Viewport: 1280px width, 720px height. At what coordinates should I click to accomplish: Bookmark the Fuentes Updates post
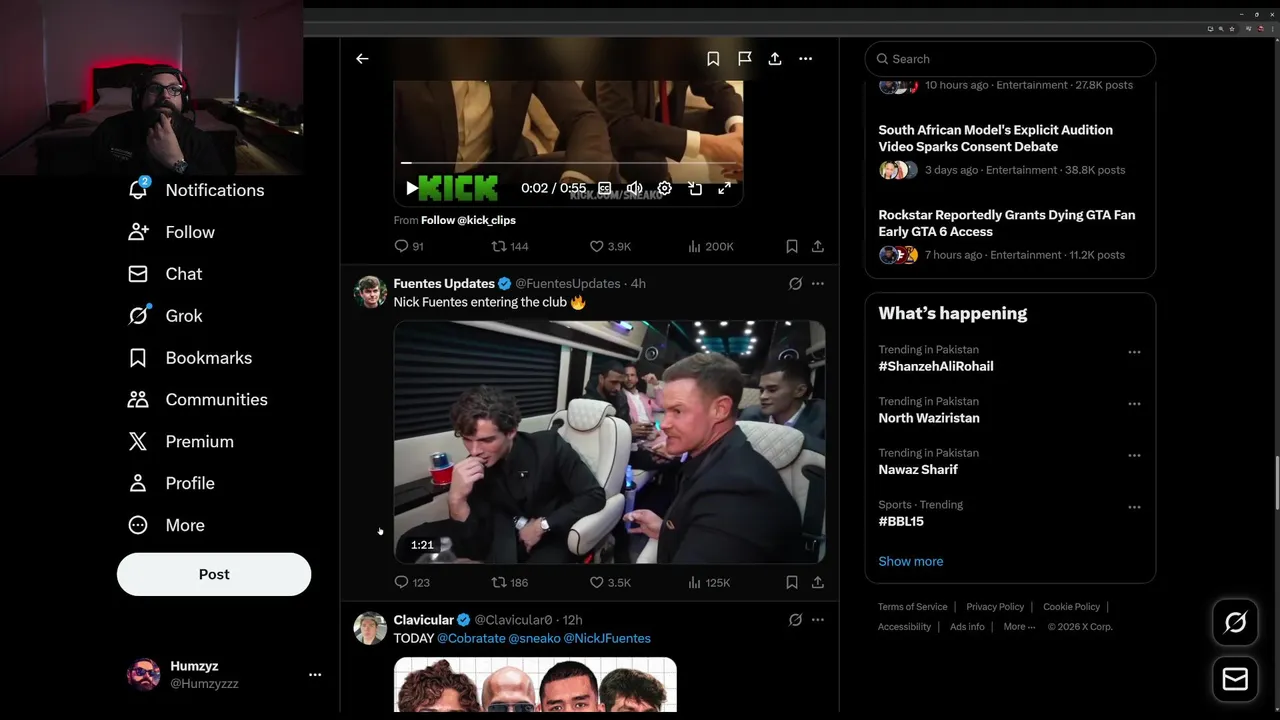click(792, 582)
